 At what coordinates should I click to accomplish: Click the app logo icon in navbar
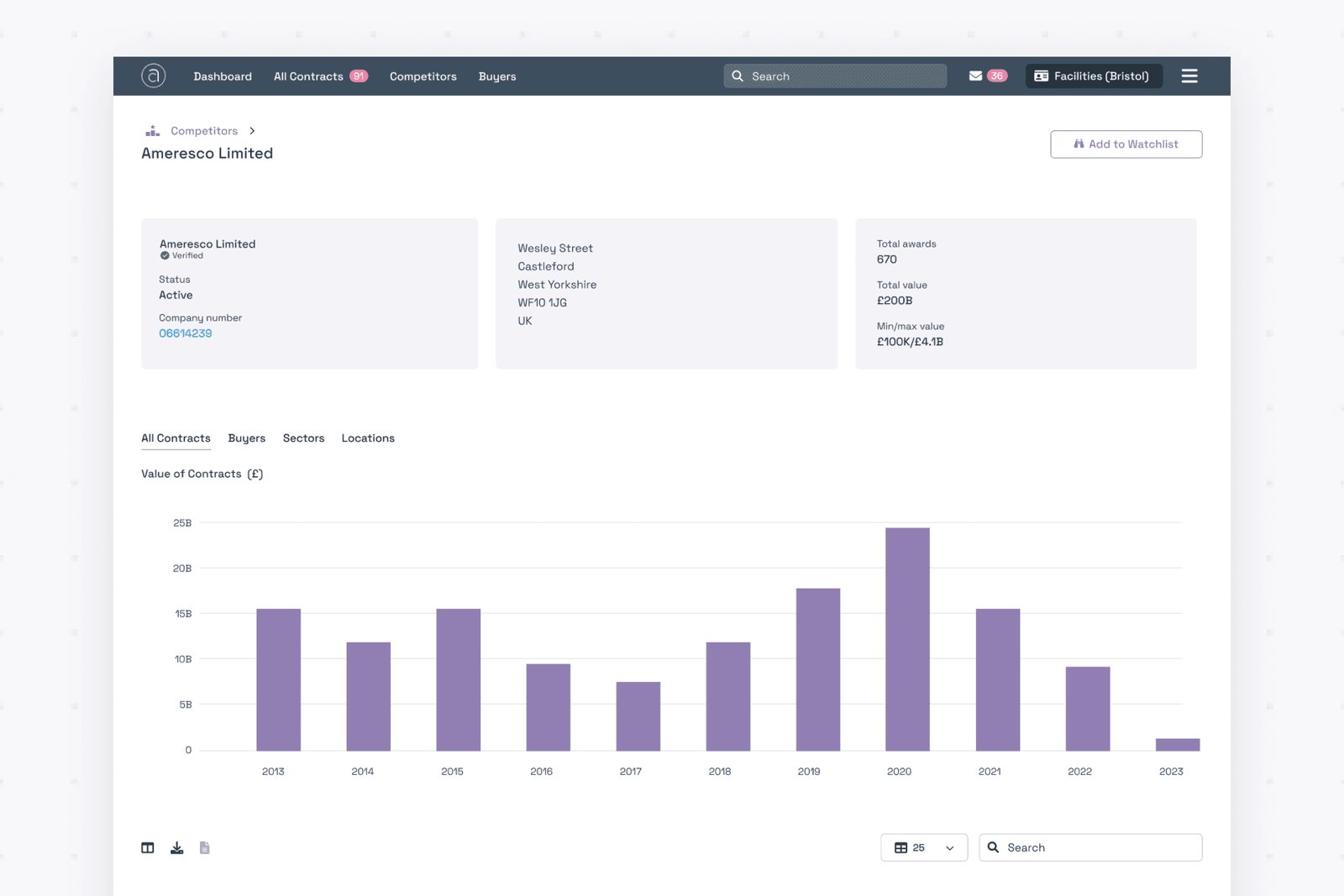[x=153, y=76]
